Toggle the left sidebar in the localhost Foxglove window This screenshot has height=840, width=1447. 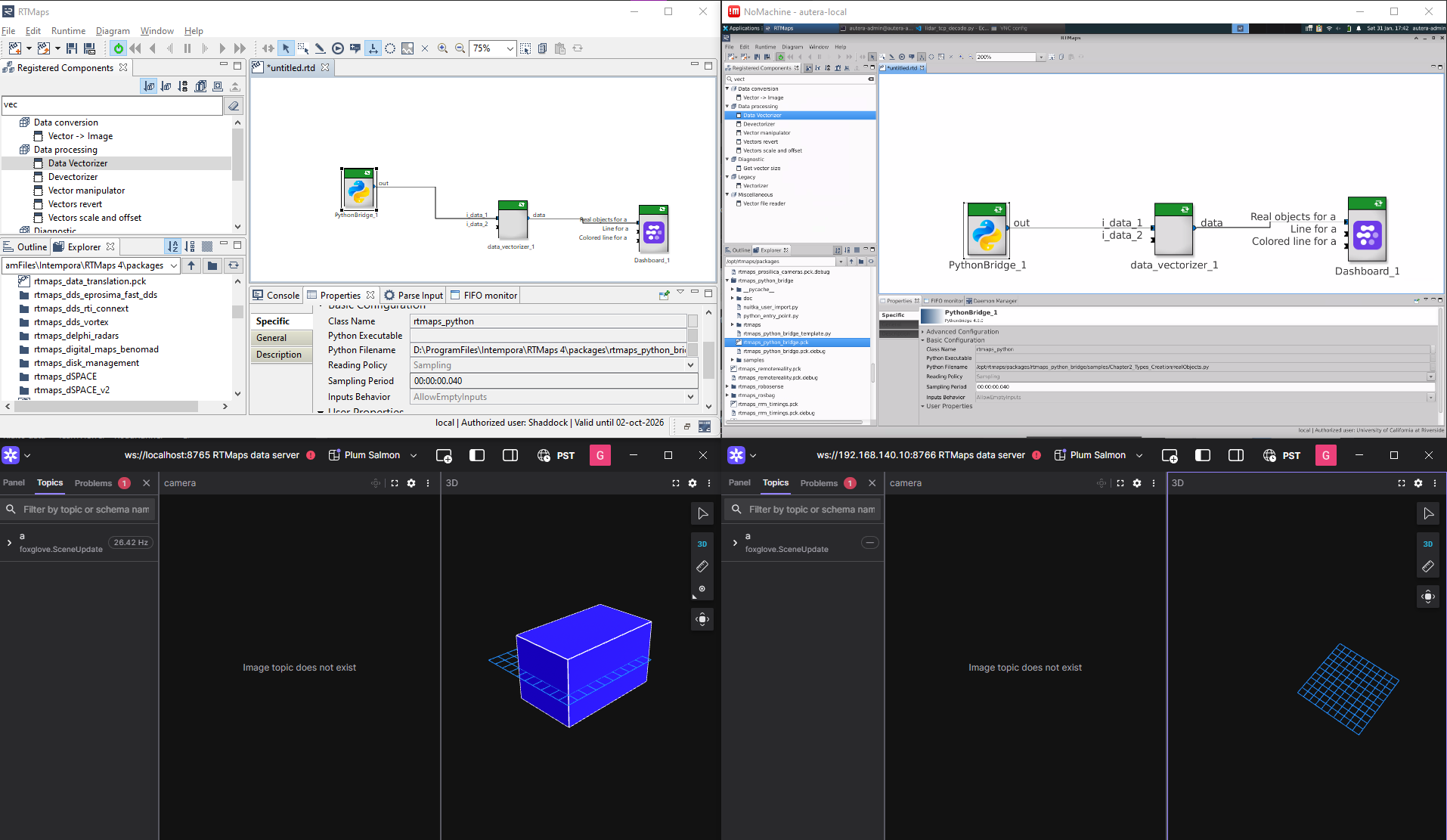tap(477, 455)
